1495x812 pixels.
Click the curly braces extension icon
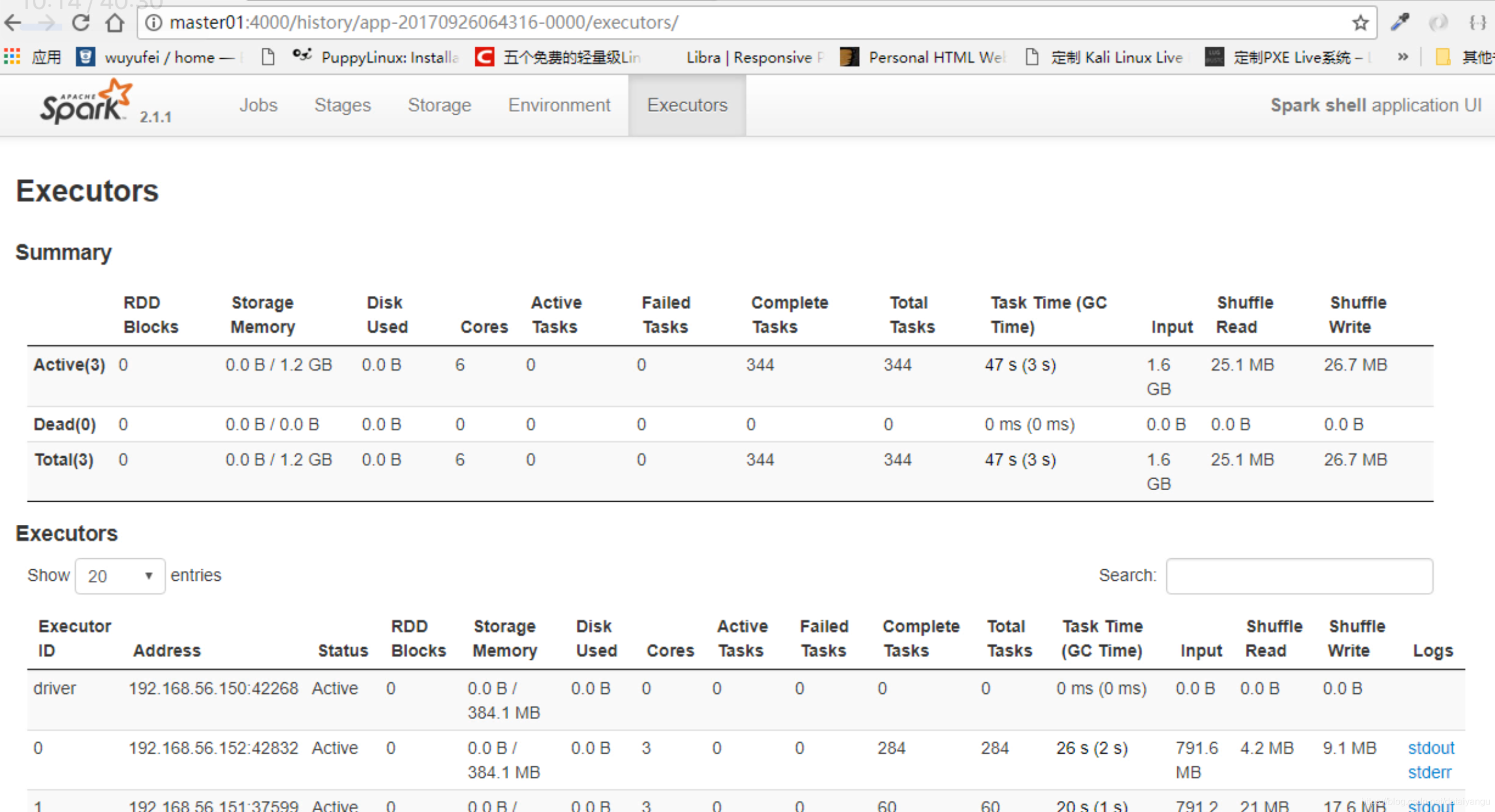point(1478,22)
